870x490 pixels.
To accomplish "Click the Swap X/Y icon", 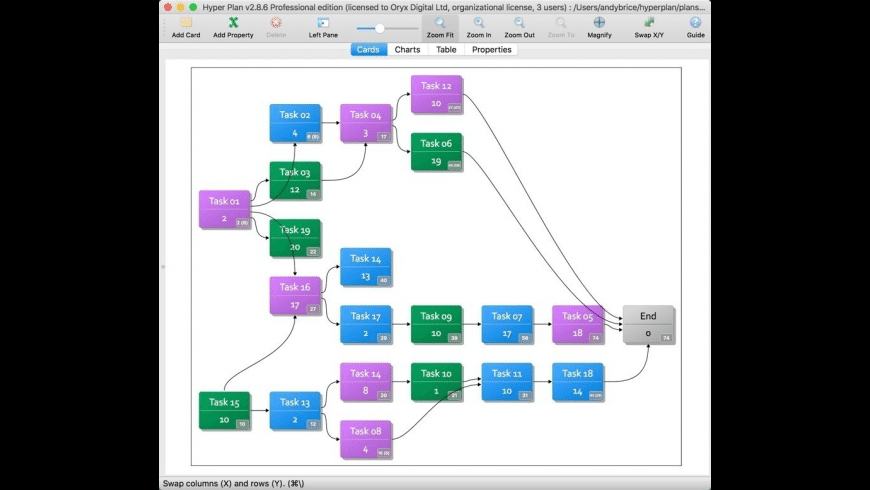I will [x=649, y=23].
